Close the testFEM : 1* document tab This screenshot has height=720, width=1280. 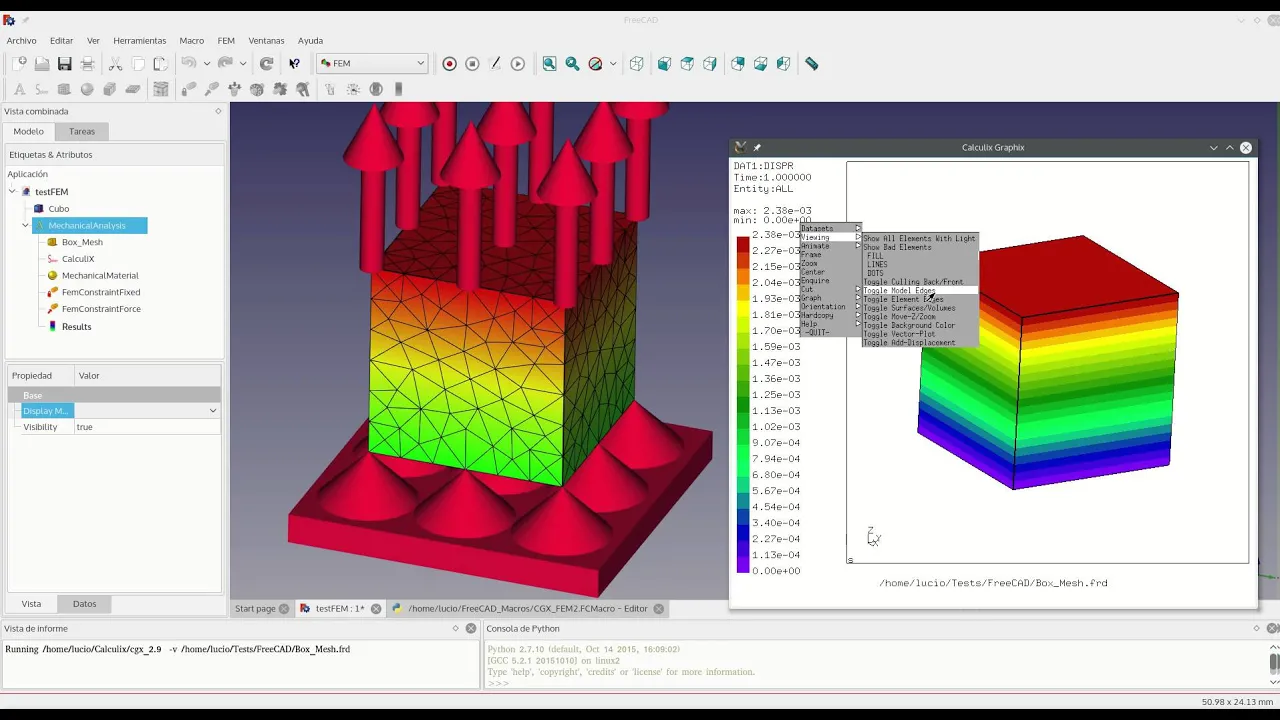376,608
